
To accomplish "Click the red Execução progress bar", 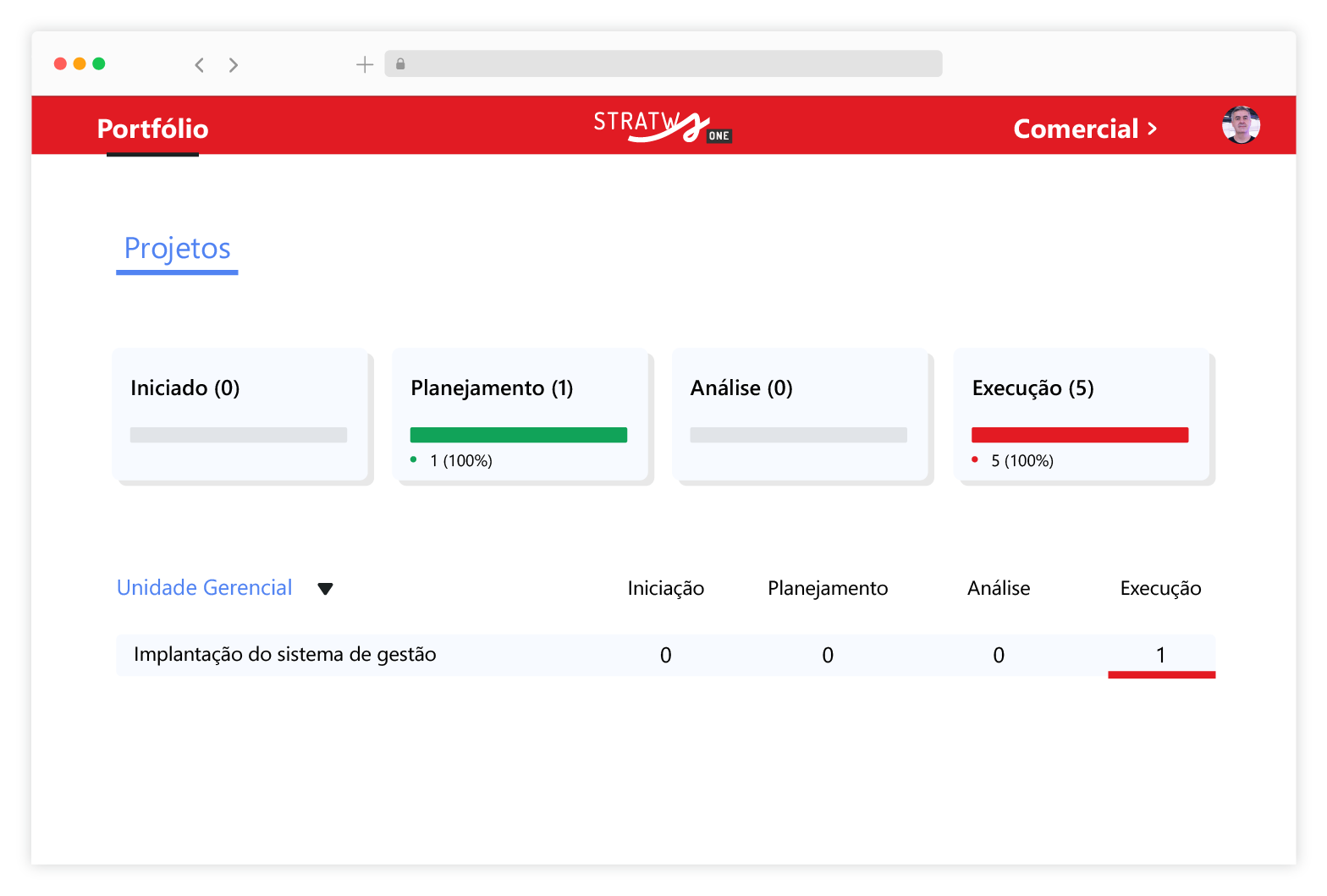I will coord(1079,435).
